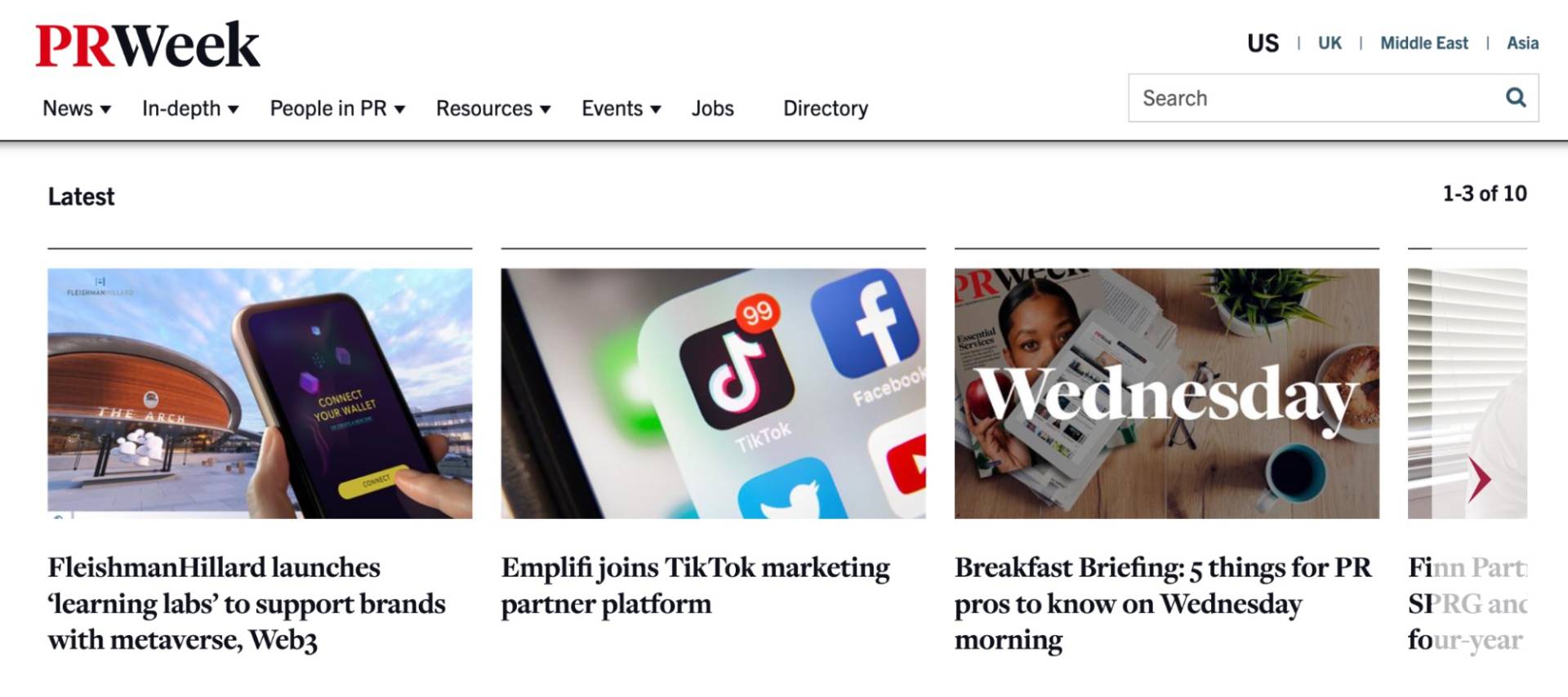Switch to the UK edition
1568x697 pixels.
[1329, 43]
